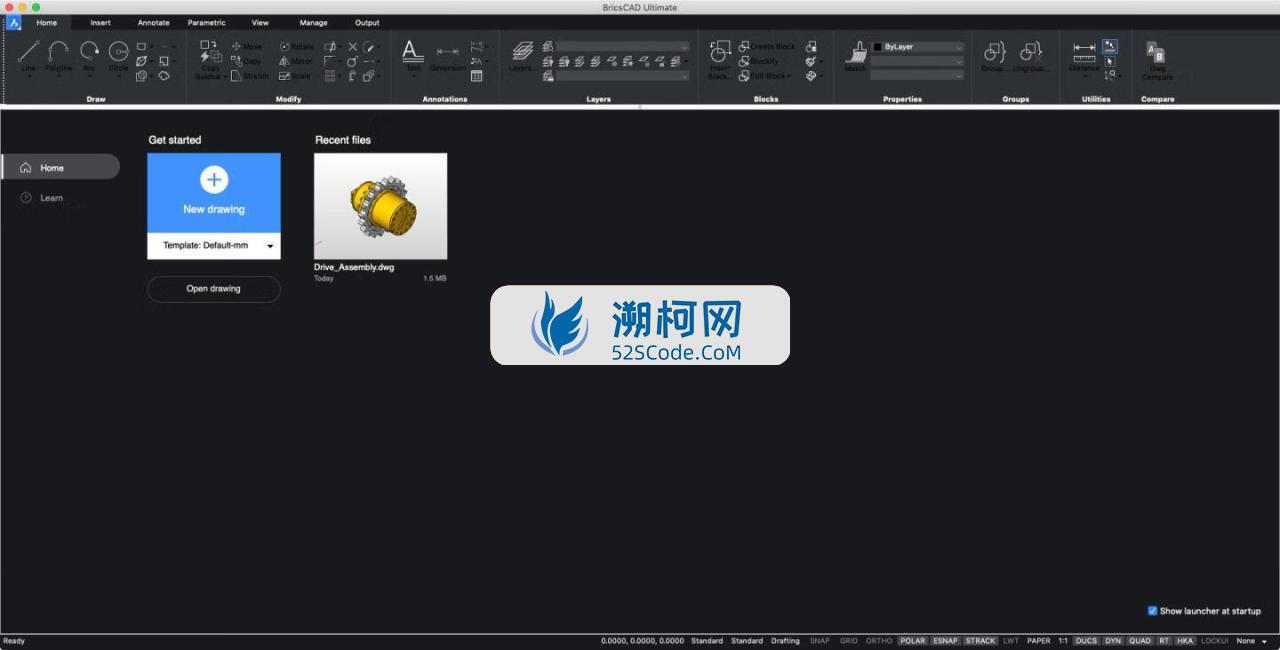The height and width of the screenshot is (650, 1280).
Task: Toggle QUAD in the status bar
Action: pos(1140,641)
